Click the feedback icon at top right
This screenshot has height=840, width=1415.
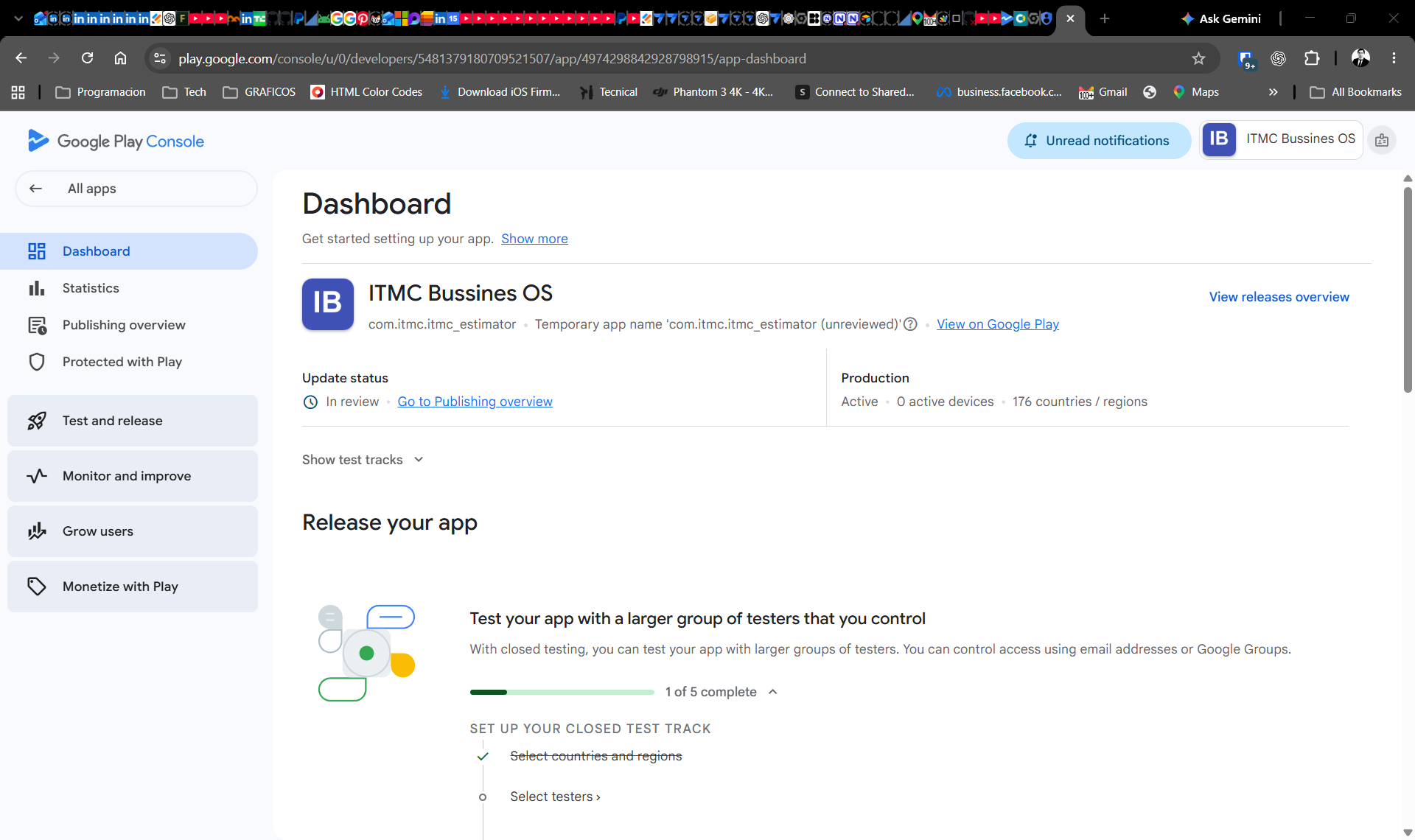(1382, 140)
